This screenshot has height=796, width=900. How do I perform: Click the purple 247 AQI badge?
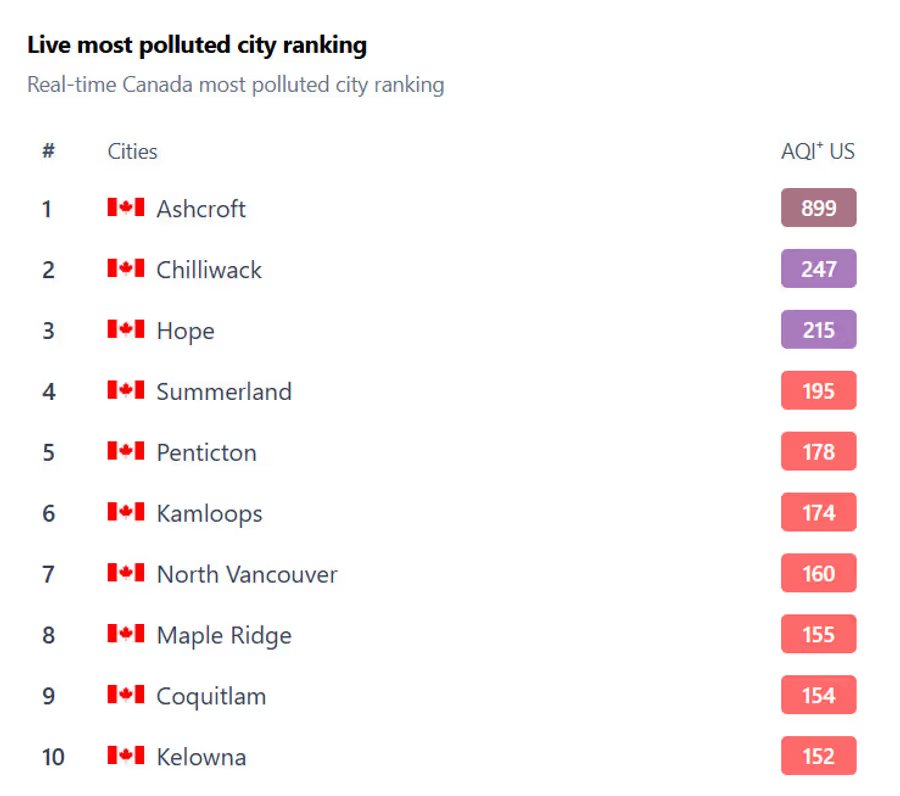tap(818, 269)
